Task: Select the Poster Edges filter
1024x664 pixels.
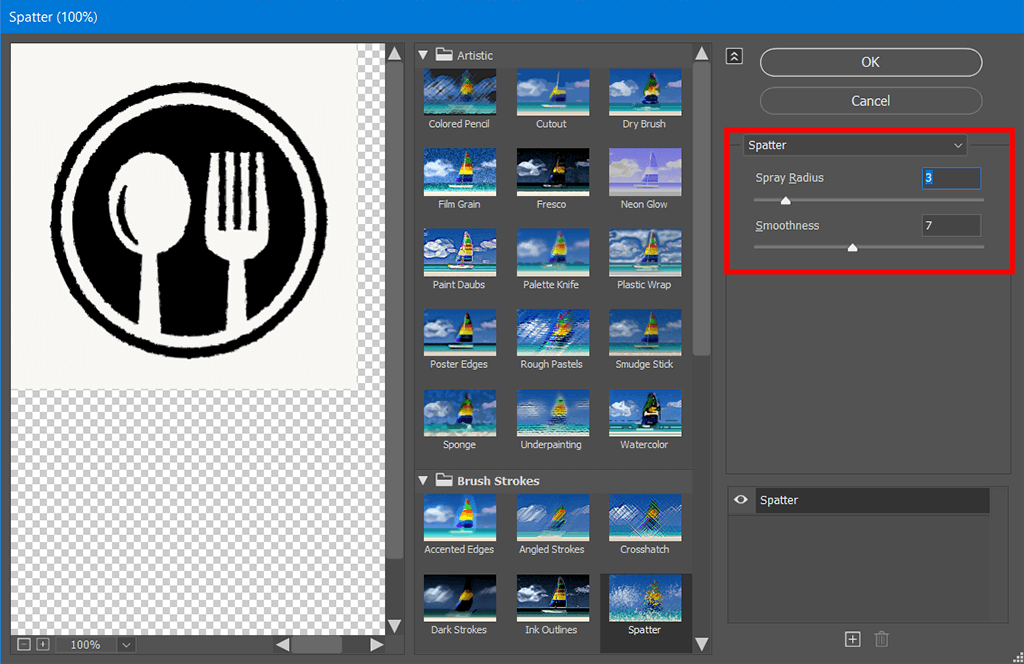Action: tap(459, 333)
